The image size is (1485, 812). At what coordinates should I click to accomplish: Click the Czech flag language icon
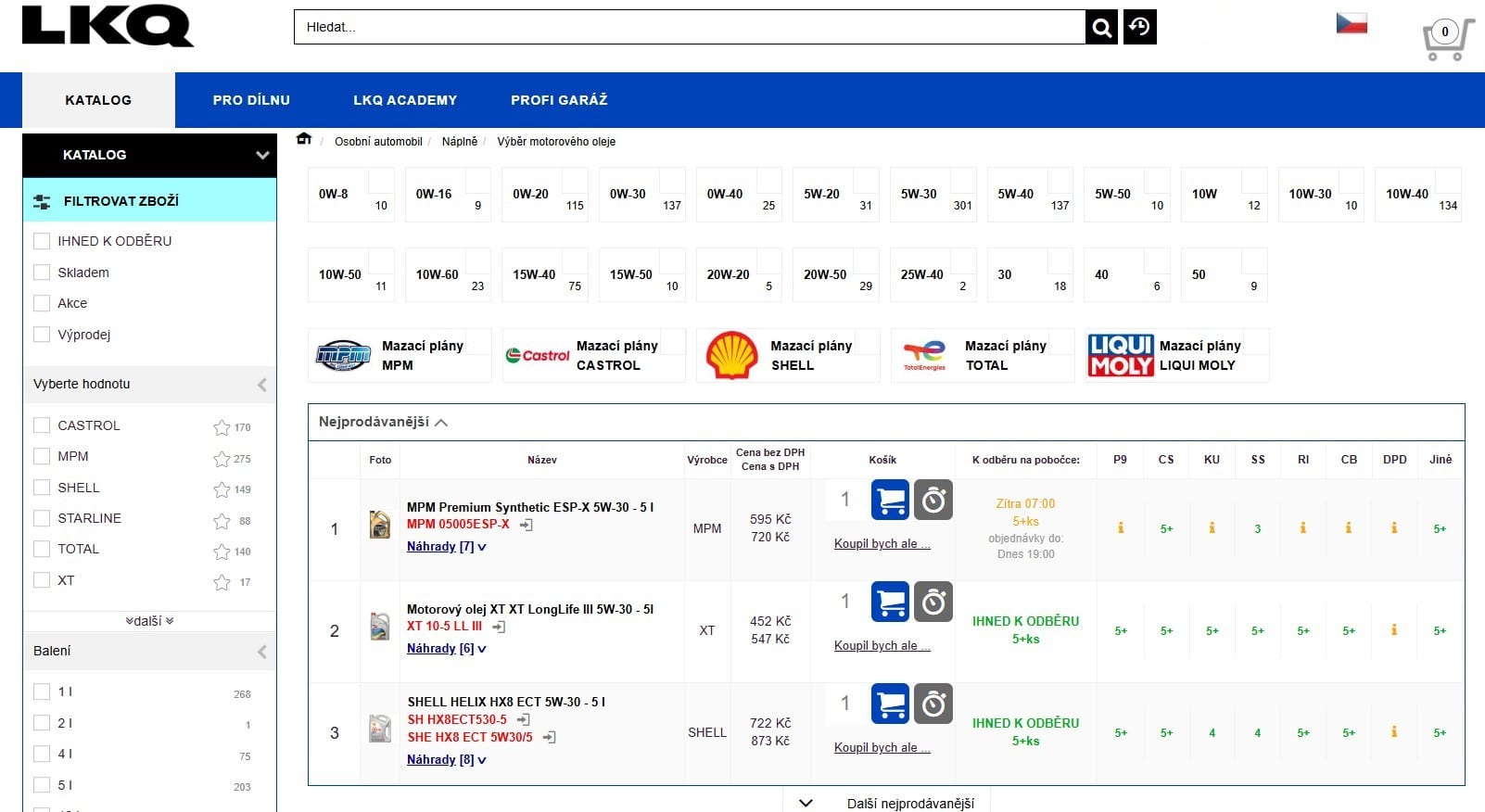(x=1351, y=23)
